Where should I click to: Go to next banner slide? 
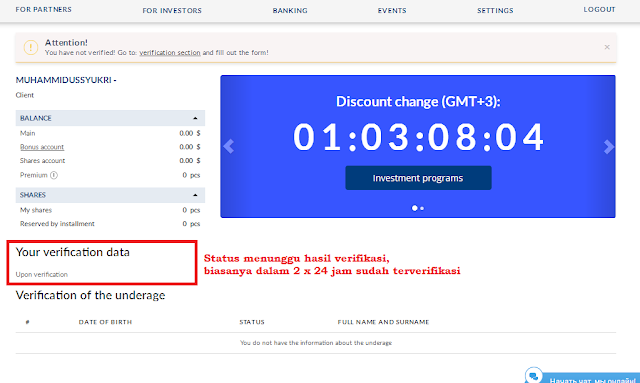click(x=609, y=147)
